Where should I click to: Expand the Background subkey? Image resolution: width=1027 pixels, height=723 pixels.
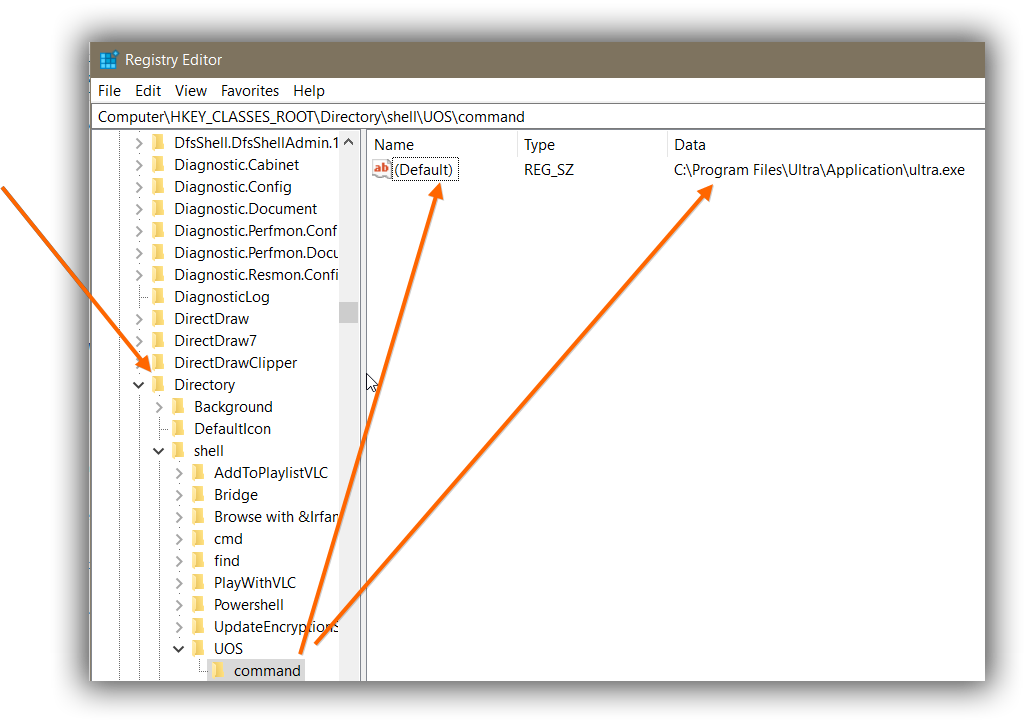pos(159,407)
